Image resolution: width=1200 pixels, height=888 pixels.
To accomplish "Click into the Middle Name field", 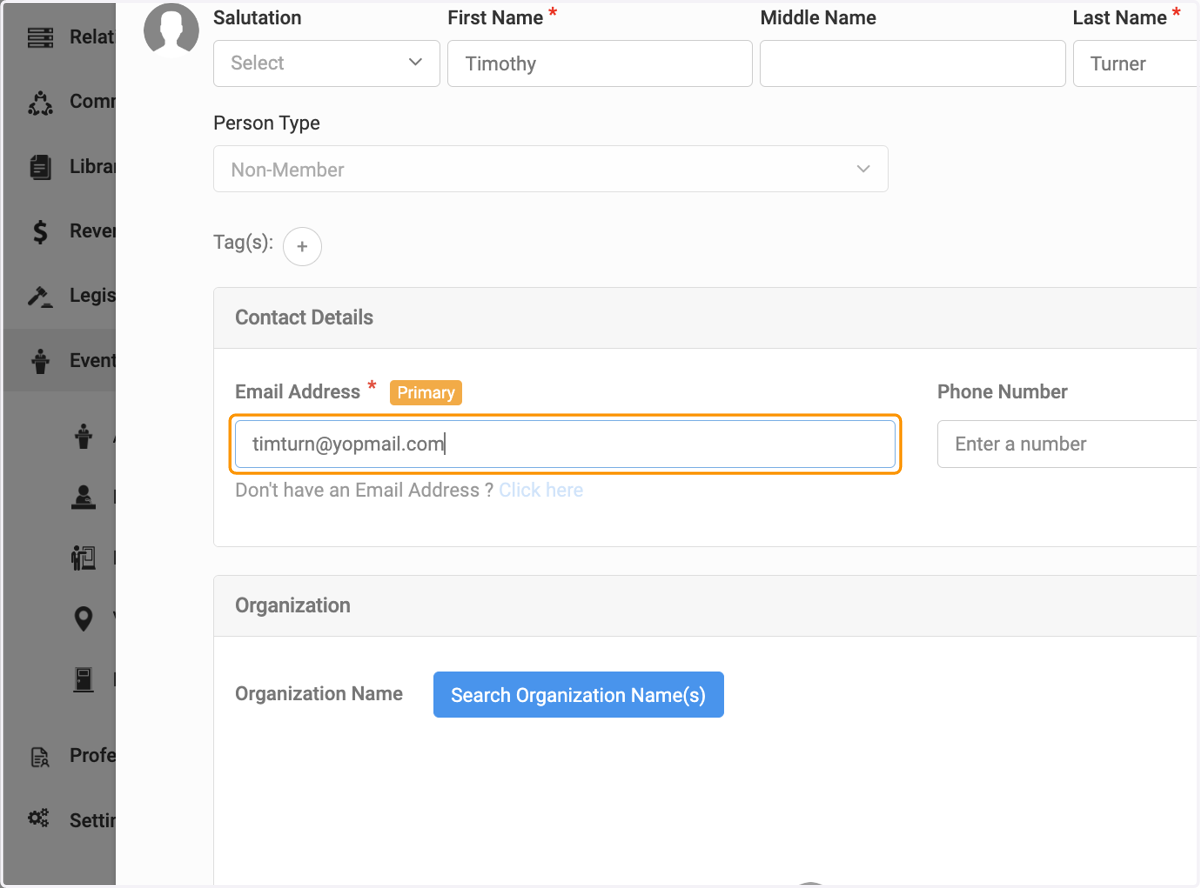I will [913, 63].
